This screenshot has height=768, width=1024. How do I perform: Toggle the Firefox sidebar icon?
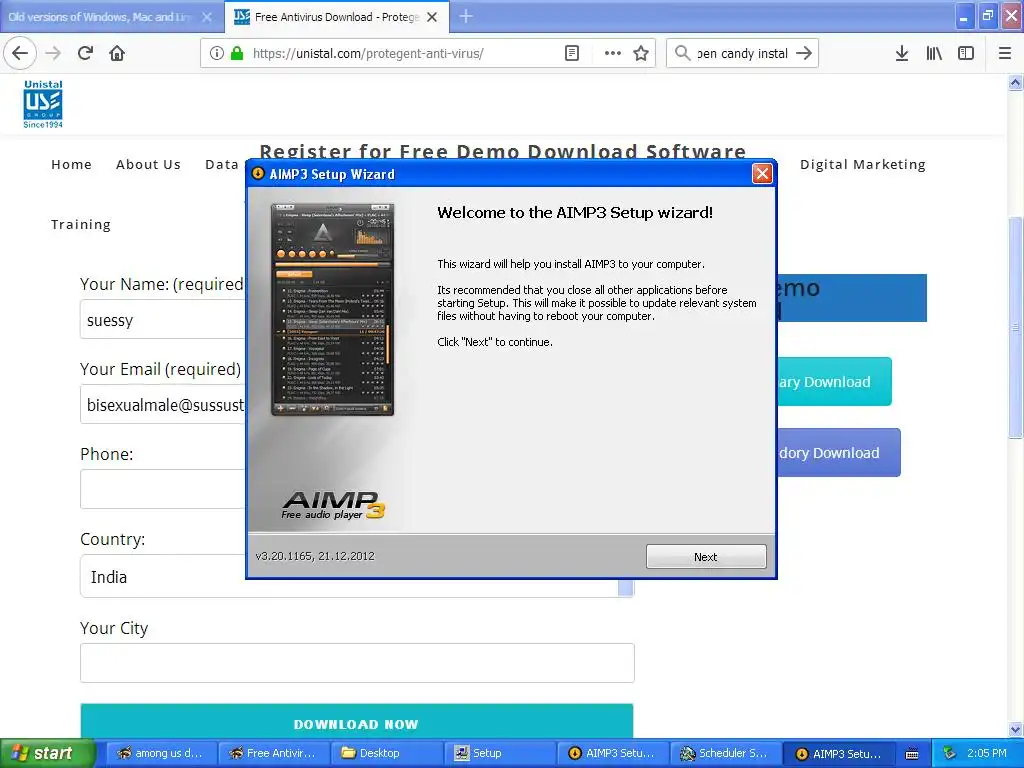(966, 53)
